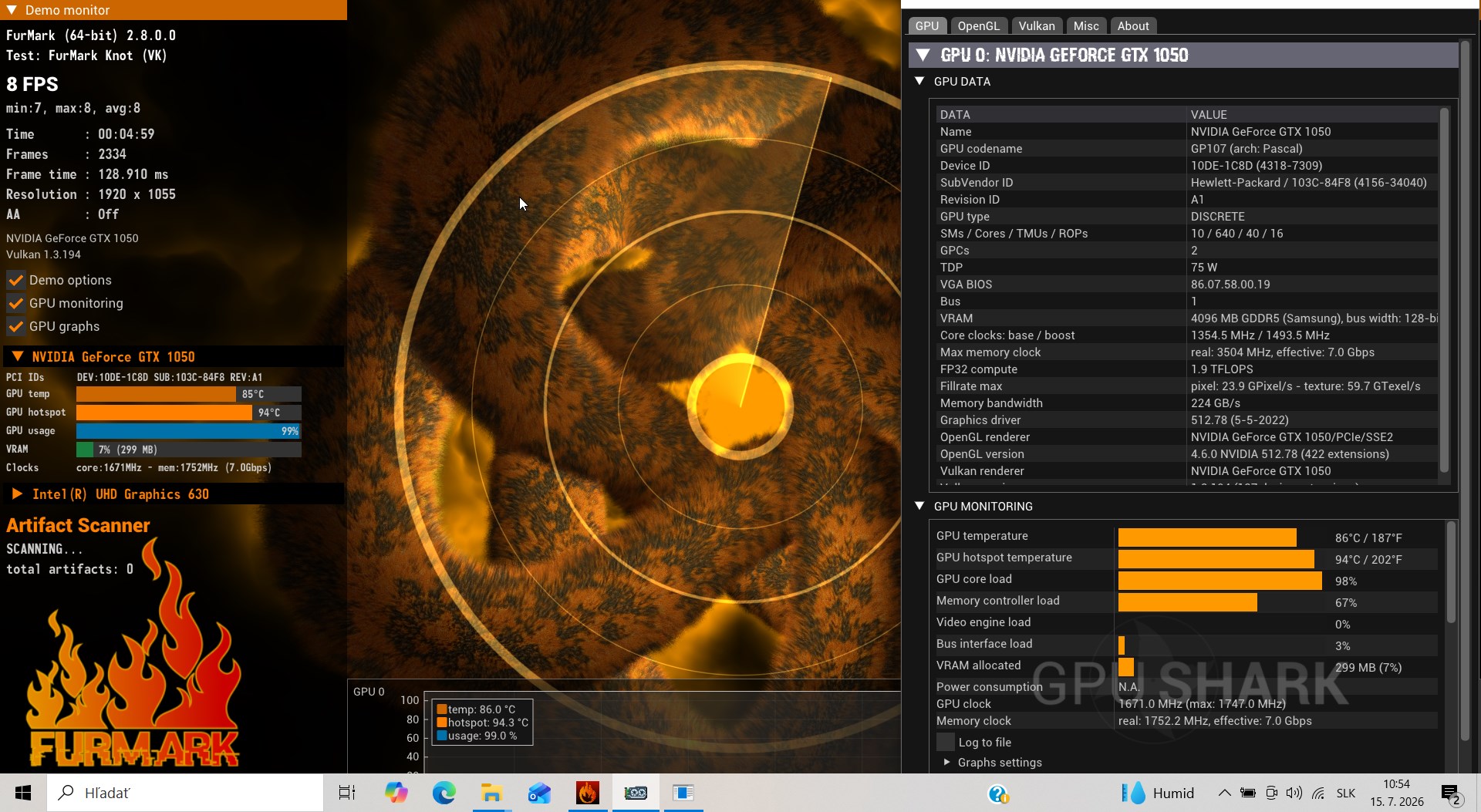
Task: Show hidden system tray icons
Action: [x=1224, y=793]
